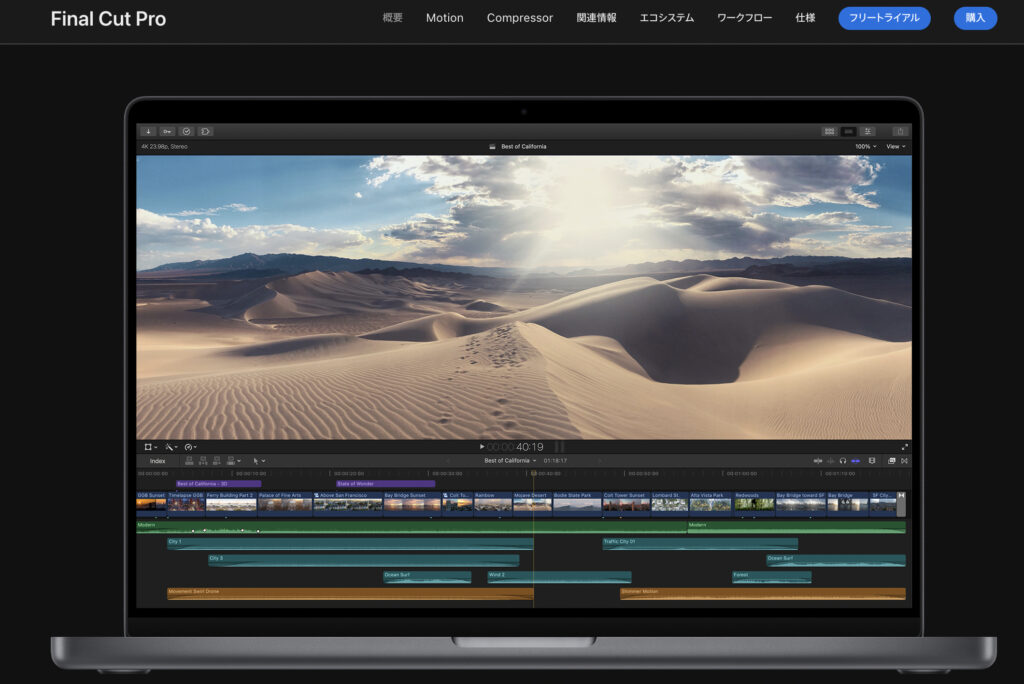
Task: Open the Compressor navigation item
Action: (519, 18)
